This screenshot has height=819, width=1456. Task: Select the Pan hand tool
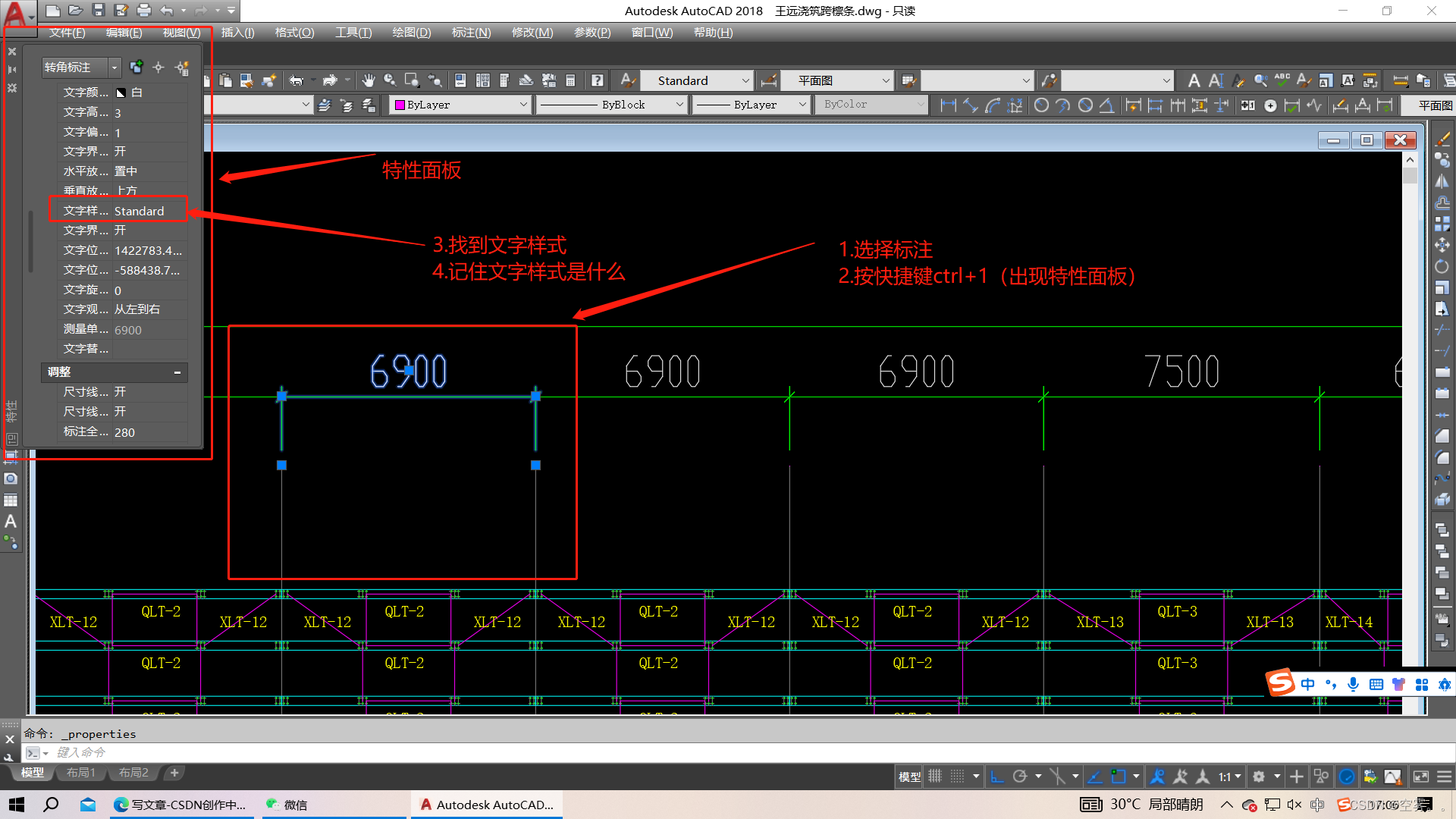[369, 80]
